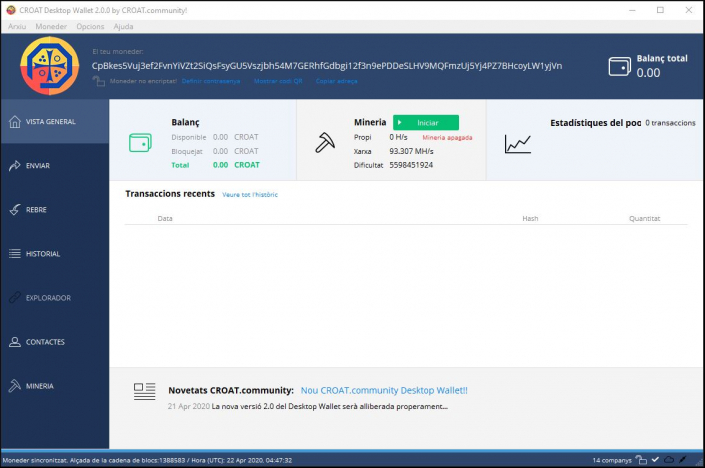Image resolution: width=705 pixels, height=468 pixels.
Task: Maximize the CROAT Desktop Wallet window
Action: pyautogui.click(x=660, y=10)
